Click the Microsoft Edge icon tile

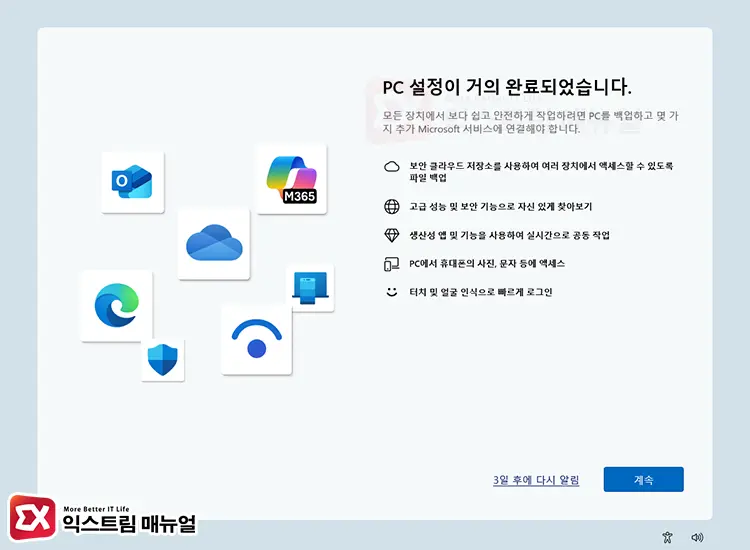point(117,306)
